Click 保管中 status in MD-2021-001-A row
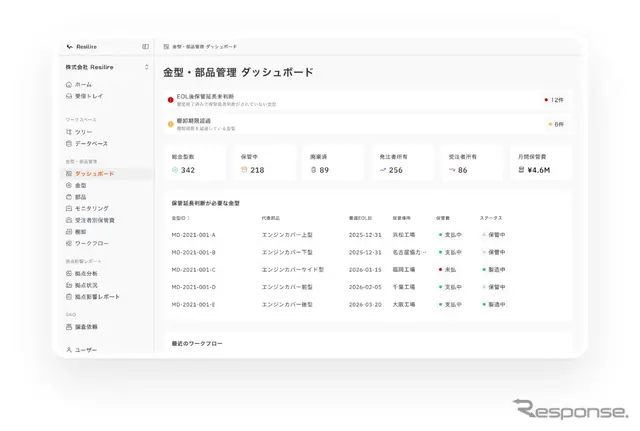Image resolution: width=640 pixels, height=431 pixels. click(493, 235)
